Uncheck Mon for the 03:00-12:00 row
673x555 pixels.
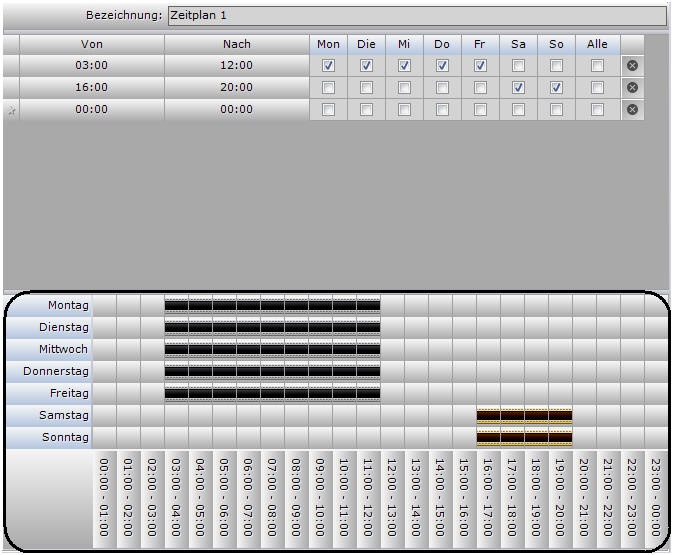point(328,66)
